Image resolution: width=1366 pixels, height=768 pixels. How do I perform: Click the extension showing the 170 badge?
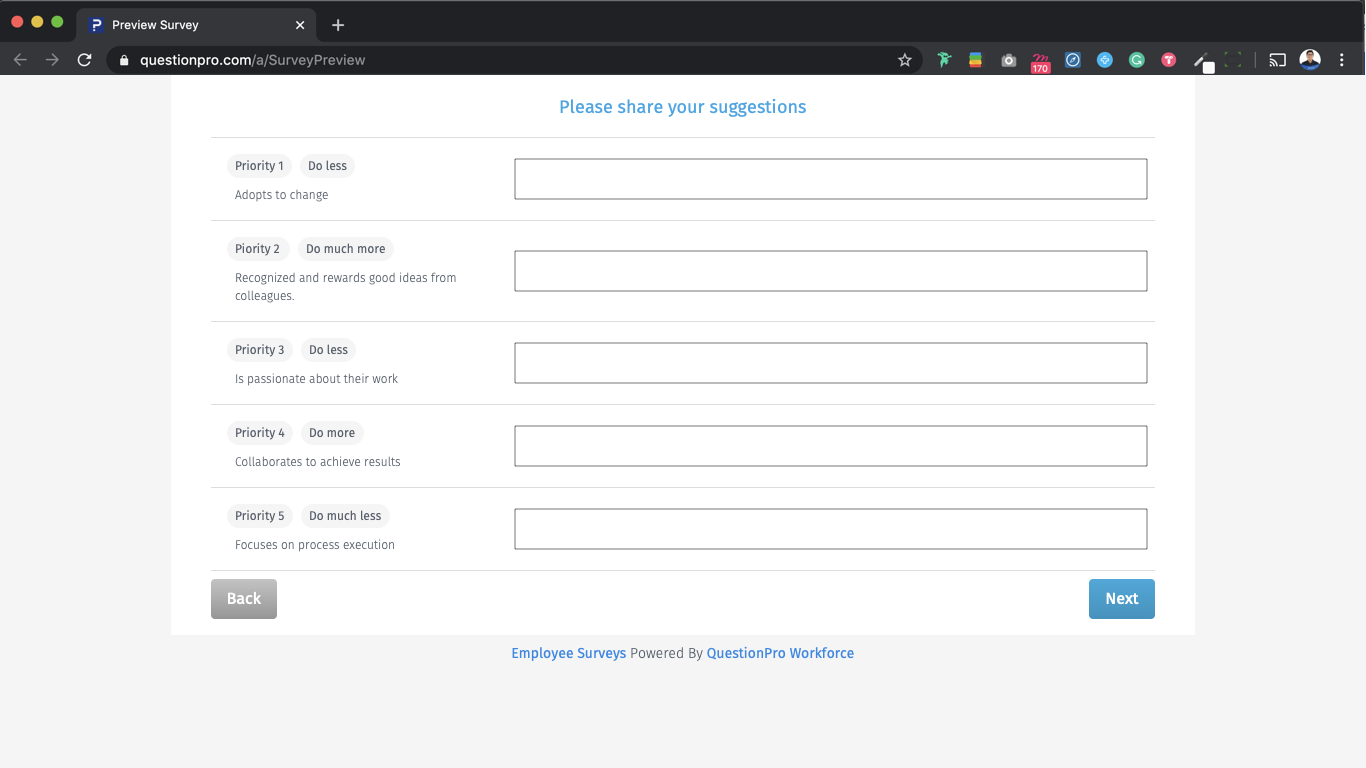click(x=1041, y=60)
